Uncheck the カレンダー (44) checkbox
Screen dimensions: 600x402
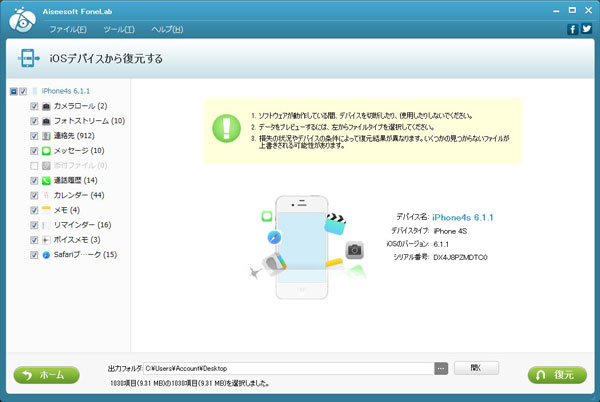(x=34, y=195)
